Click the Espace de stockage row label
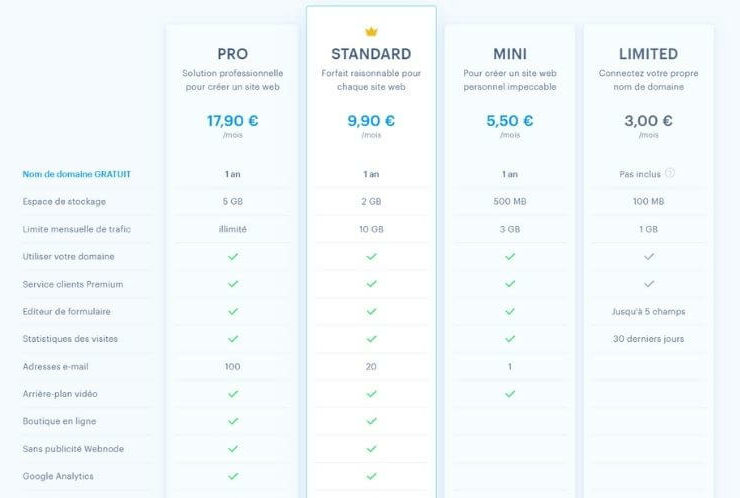Screen dimensions: 740x498 click(64, 202)
